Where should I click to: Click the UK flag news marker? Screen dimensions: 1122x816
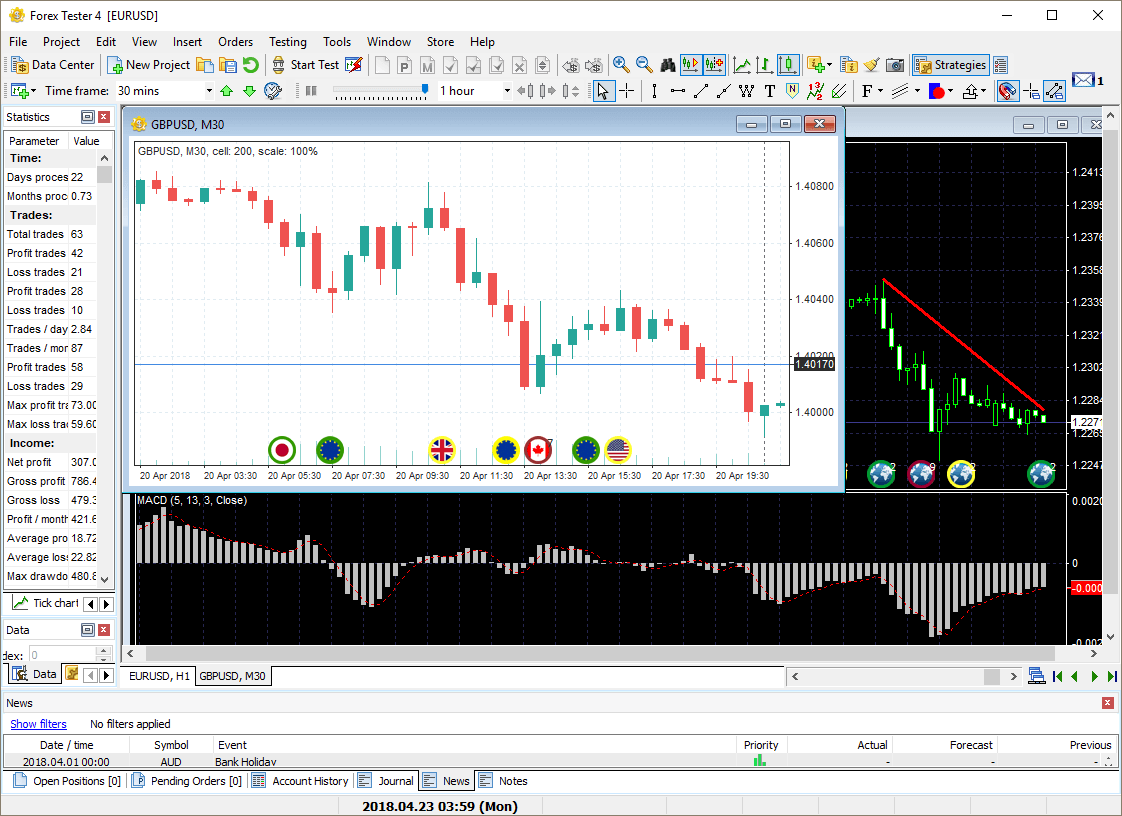coord(442,450)
